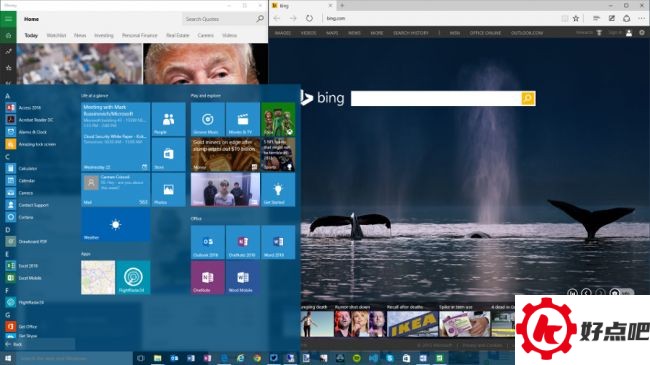Open Access 2016 in the Start app list
This screenshot has width=650, height=365.
pos(29,107)
